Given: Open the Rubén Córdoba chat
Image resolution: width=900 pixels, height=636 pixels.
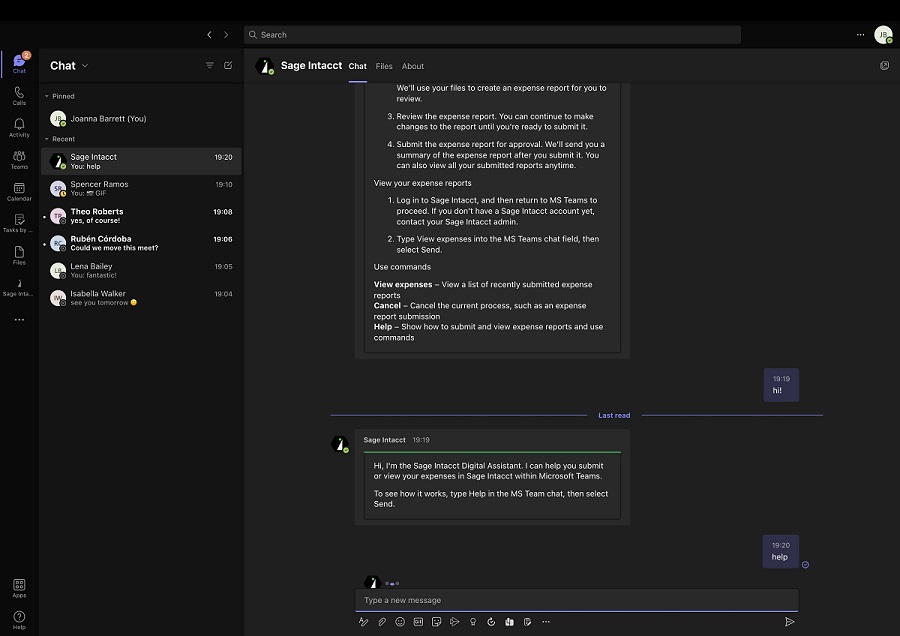Looking at the screenshot, I should (x=141, y=243).
